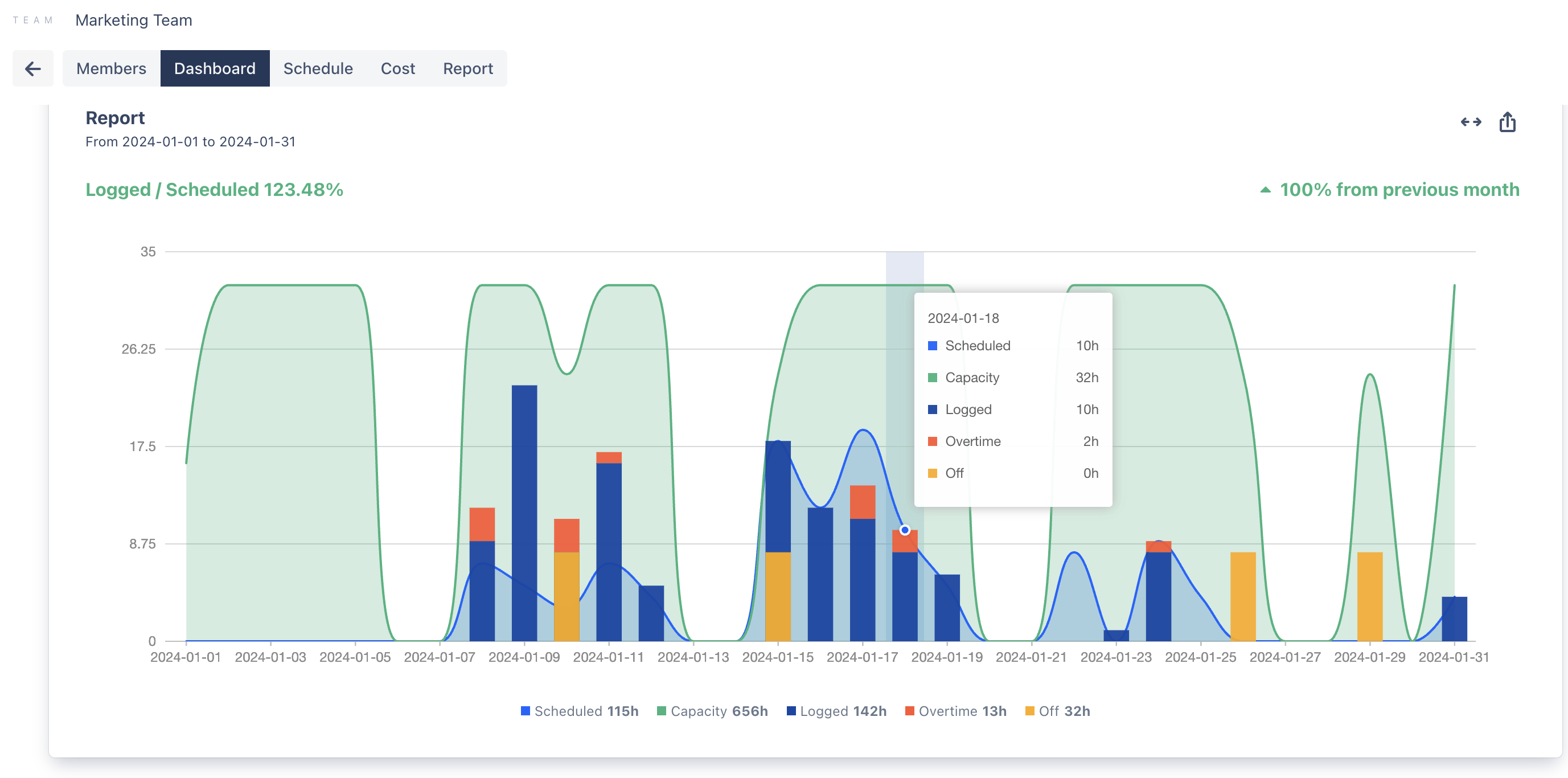Click the Marketing Team name in header
Screen dimensions: 1568x778
(134, 20)
